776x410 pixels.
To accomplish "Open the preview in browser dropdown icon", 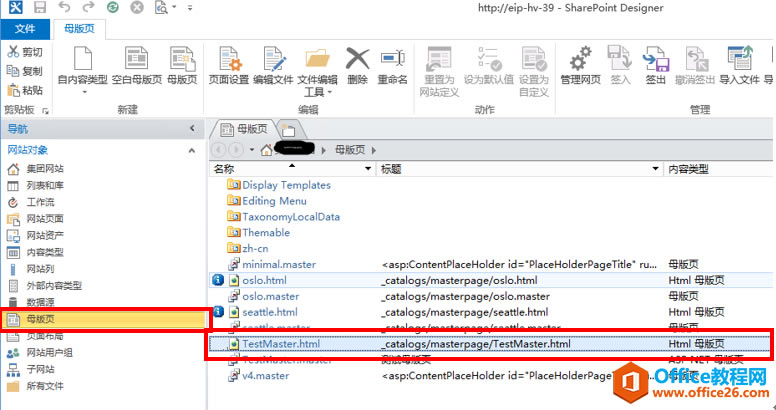I will [x=163, y=7].
